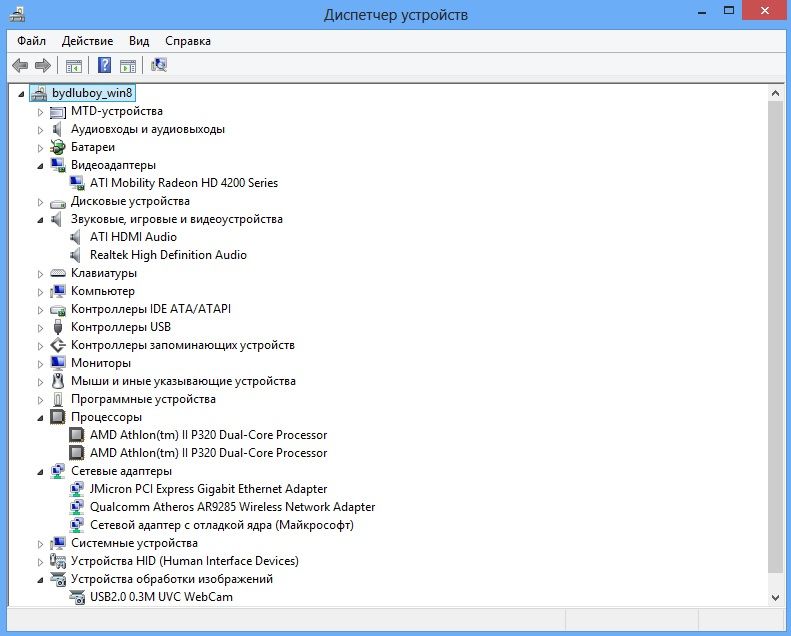This screenshot has width=791, height=636.
Task: Click the Батареи battery icon
Action: (x=58, y=147)
